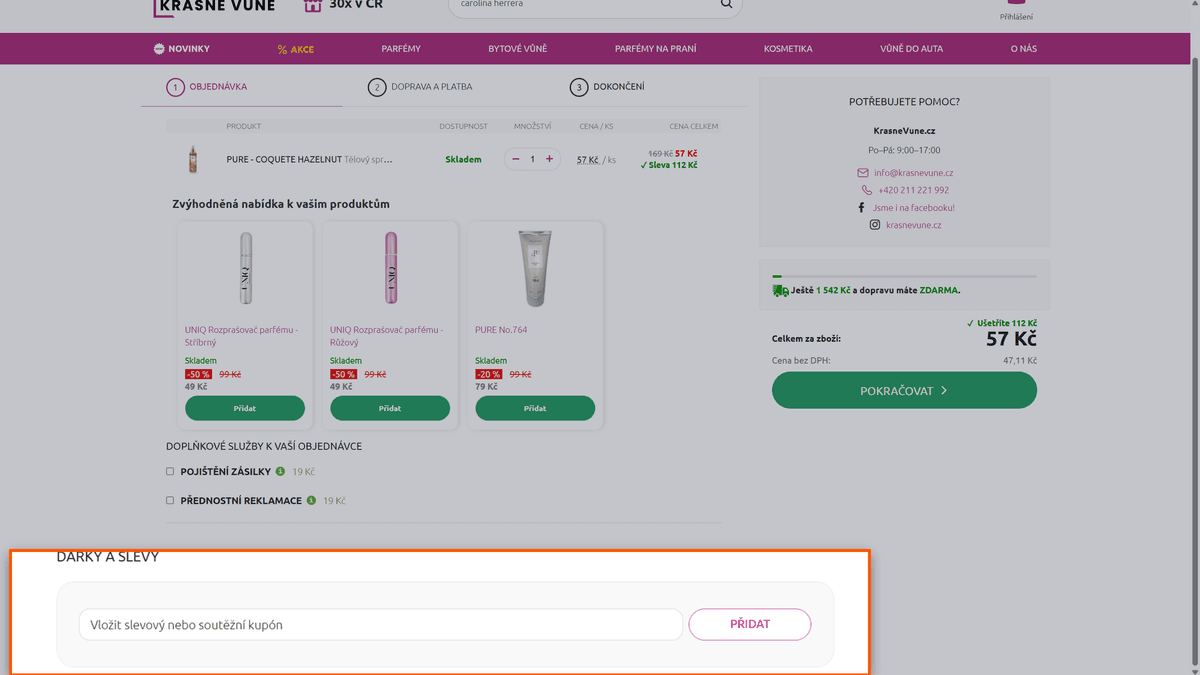Click the silver UNIQ atomizer image

click(x=245, y=268)
